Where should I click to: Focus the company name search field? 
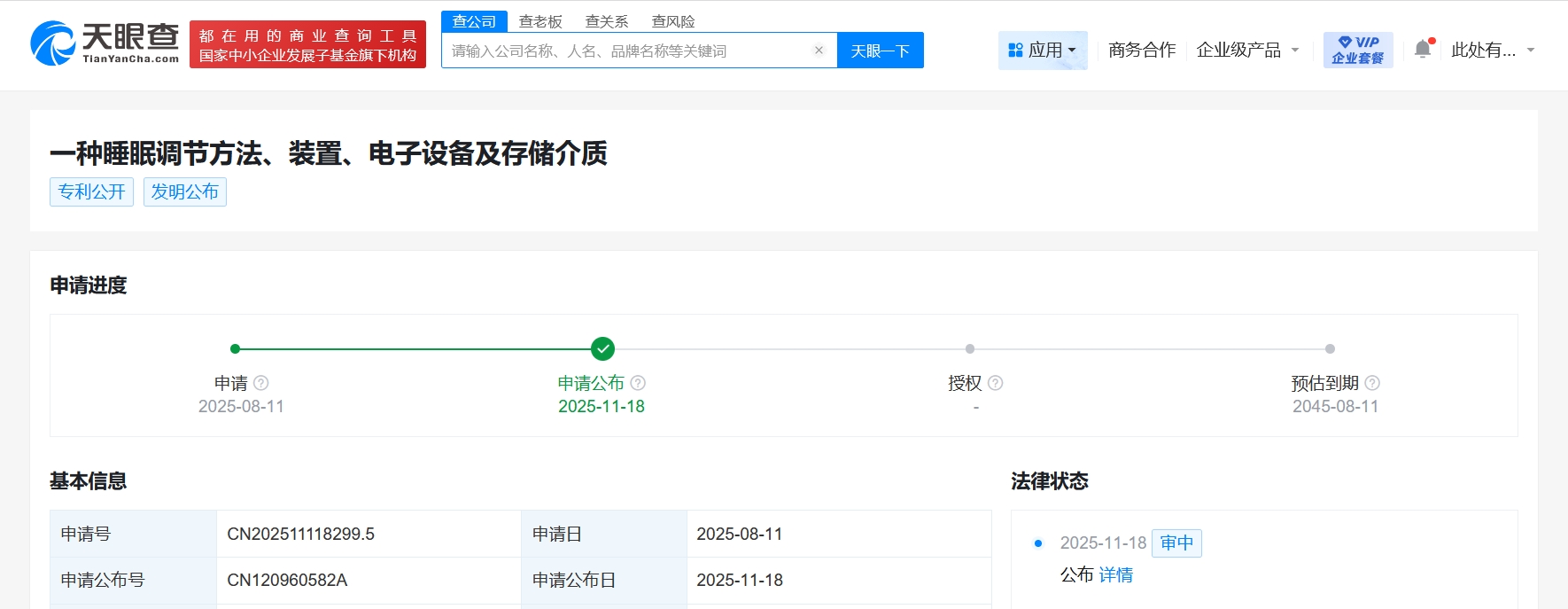coord(629,51)
